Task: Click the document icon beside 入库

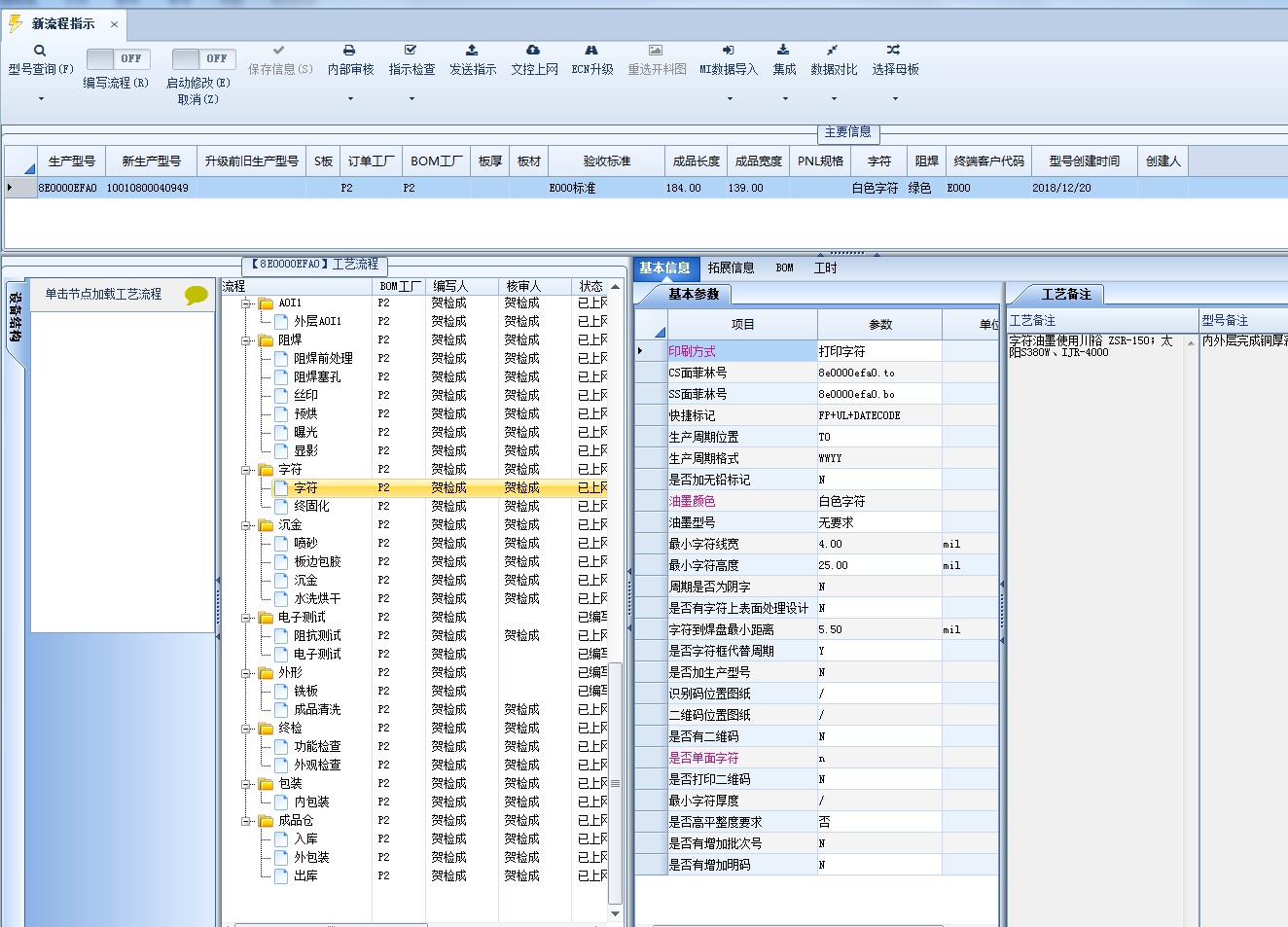Action: (281, 838)
